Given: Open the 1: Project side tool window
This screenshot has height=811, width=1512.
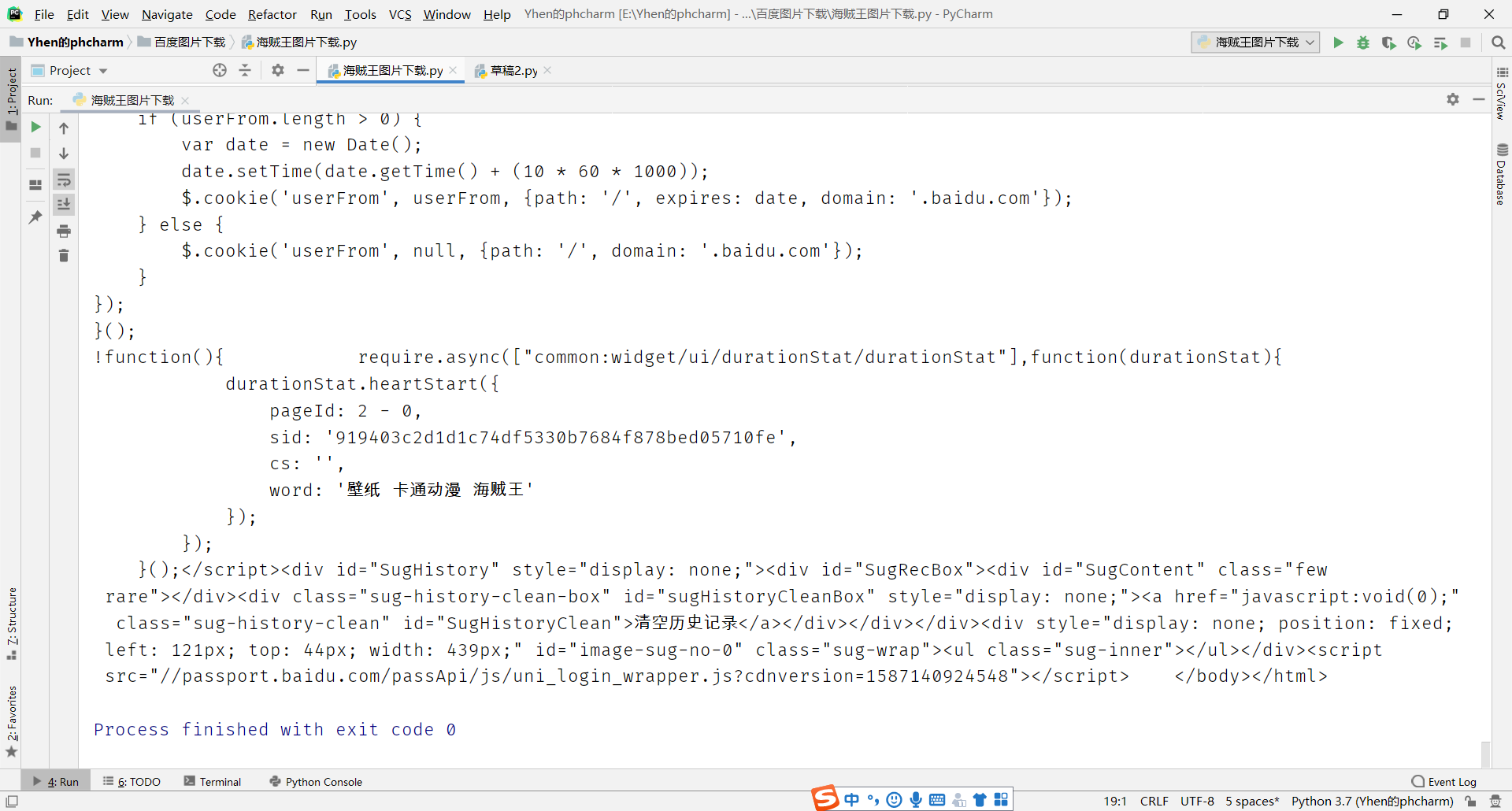Looking at the screenshot, I should (x=11, y=98).
